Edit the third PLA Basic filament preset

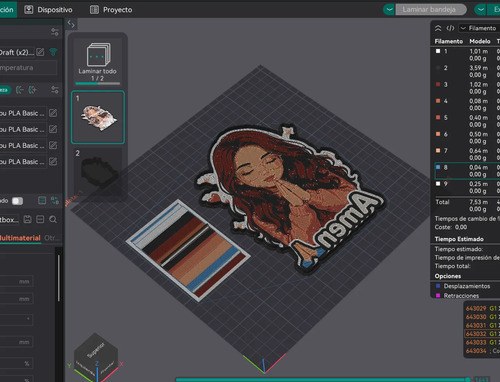tap(53, 145)
